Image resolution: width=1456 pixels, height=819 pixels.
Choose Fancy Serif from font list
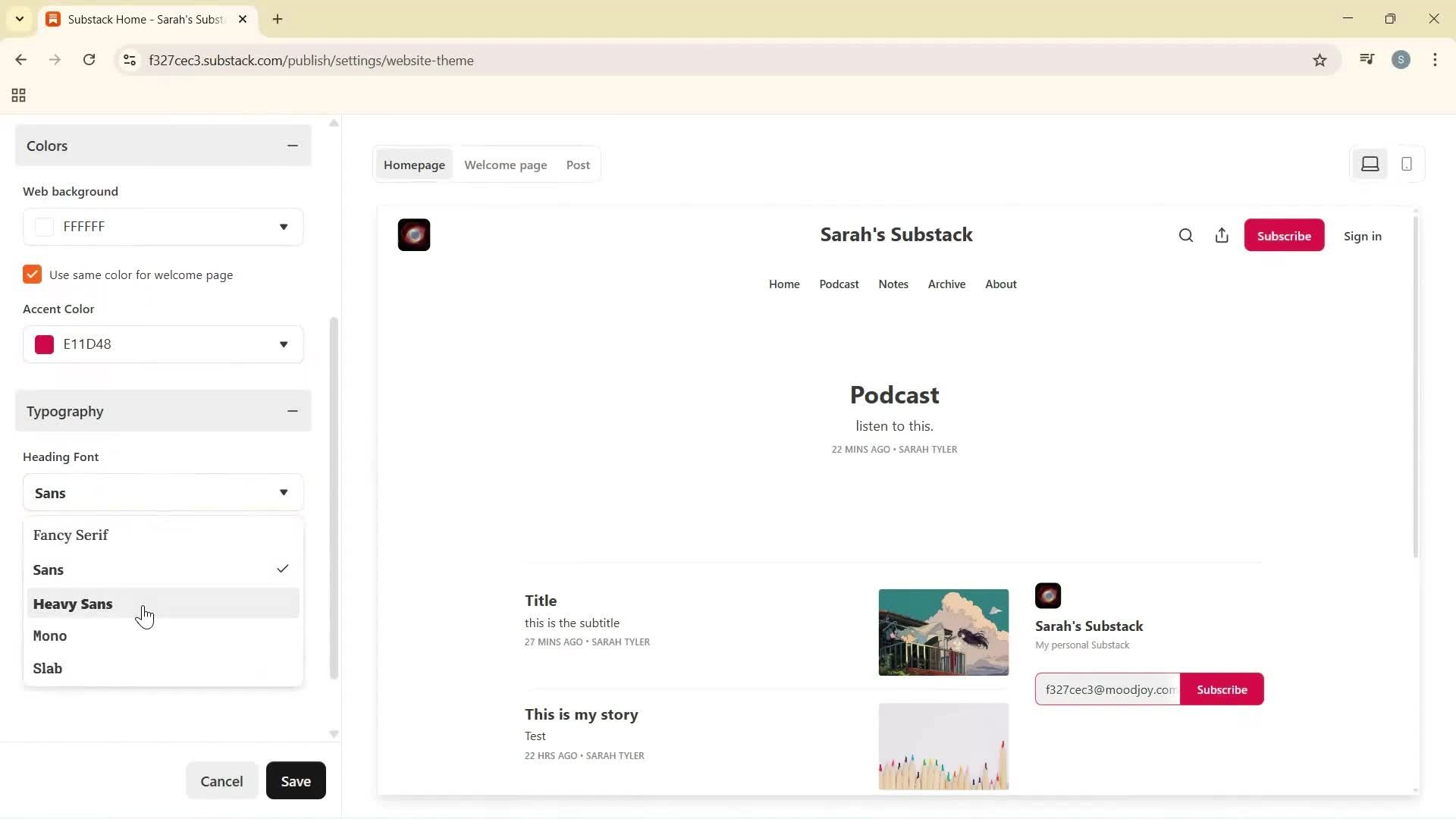pos(71,535)
